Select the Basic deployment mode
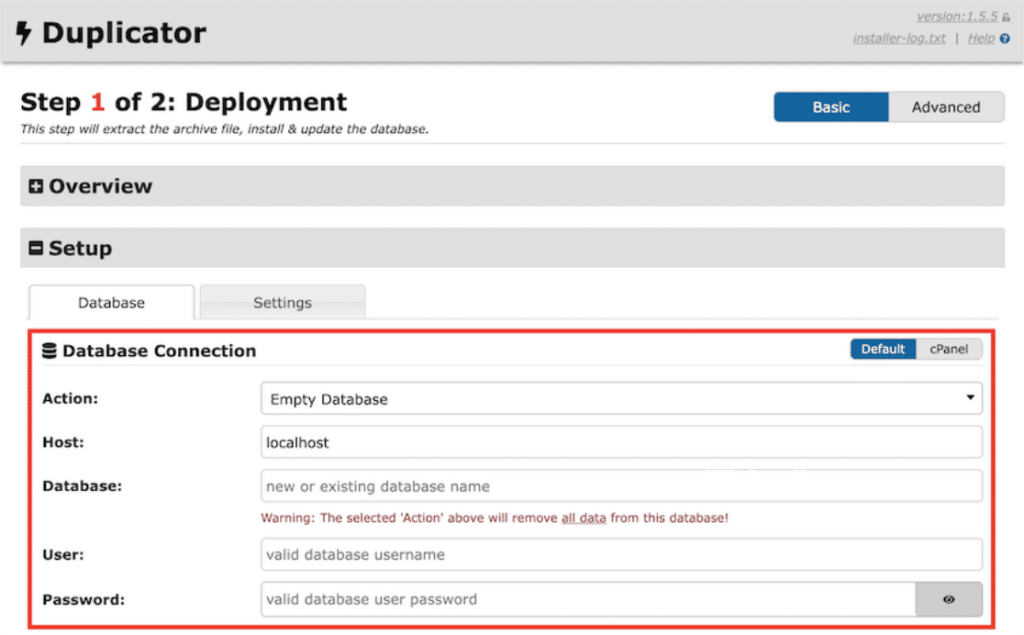 (831, 106)
